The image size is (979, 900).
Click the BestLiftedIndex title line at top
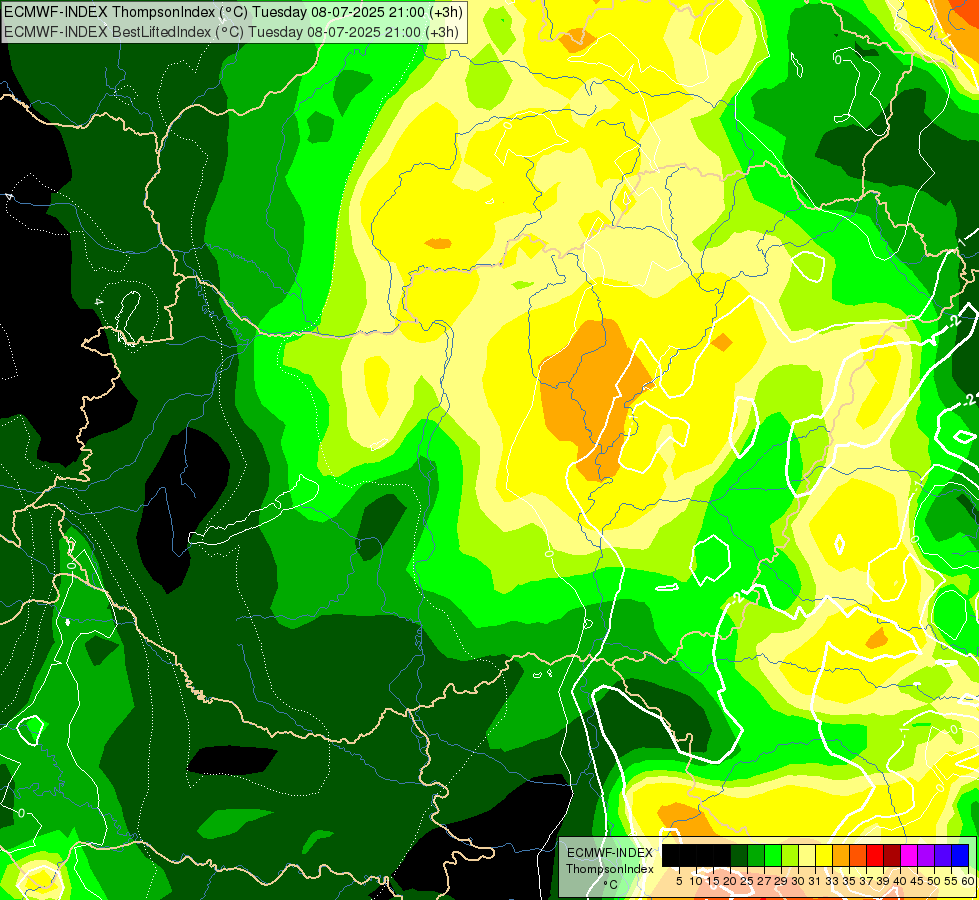point(231,31)
